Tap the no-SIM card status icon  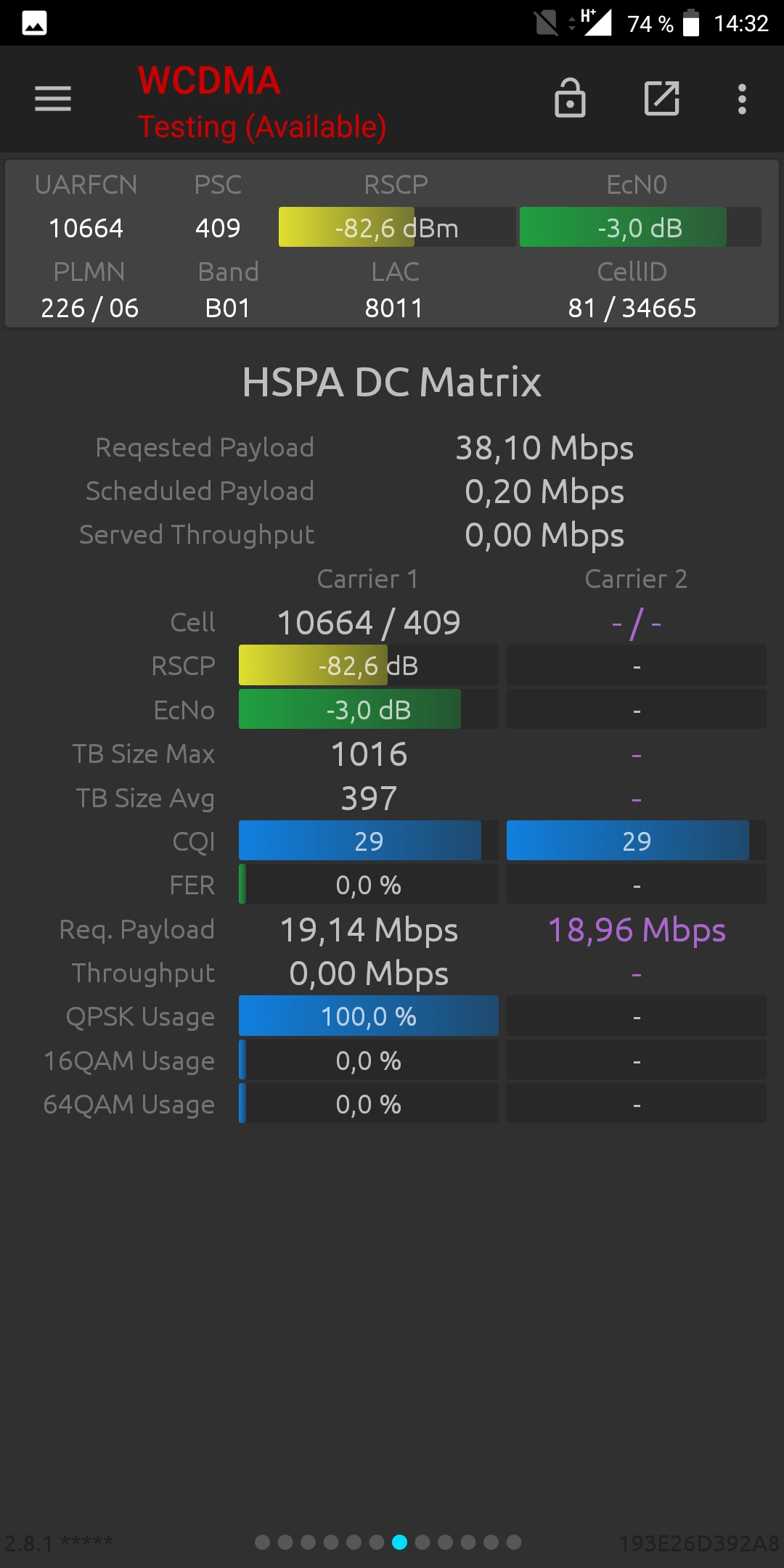(x=546, y=23)
